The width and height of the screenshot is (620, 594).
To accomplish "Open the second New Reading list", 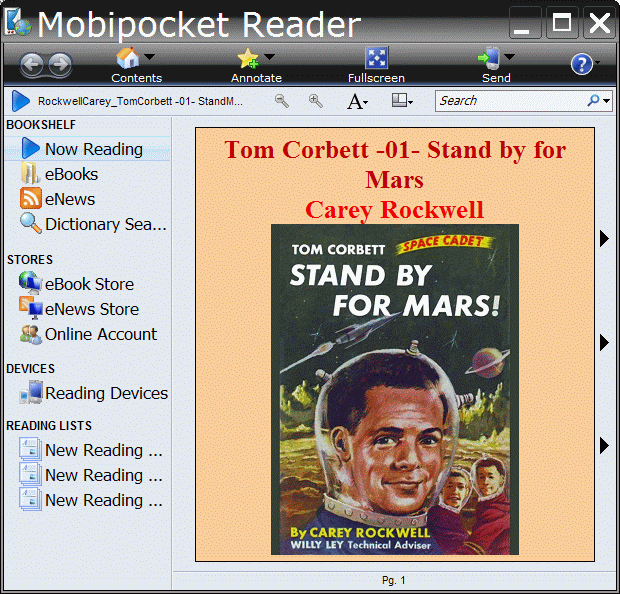I will (104, 475).
